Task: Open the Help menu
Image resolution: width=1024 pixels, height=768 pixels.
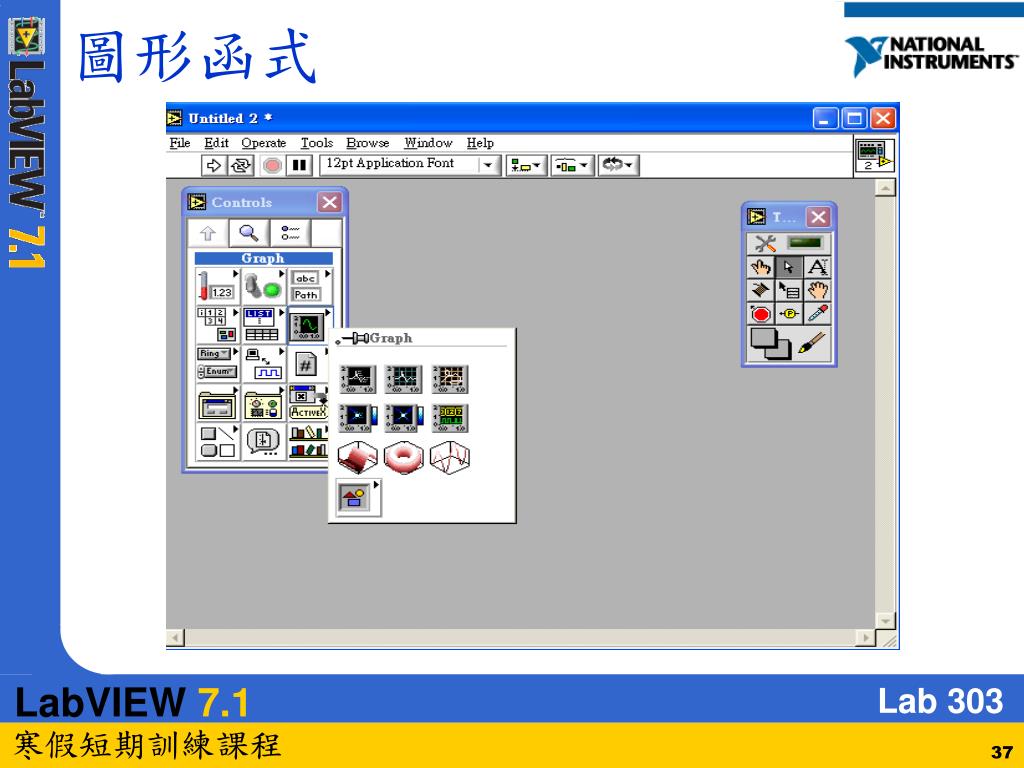Action: coord(480,143)
